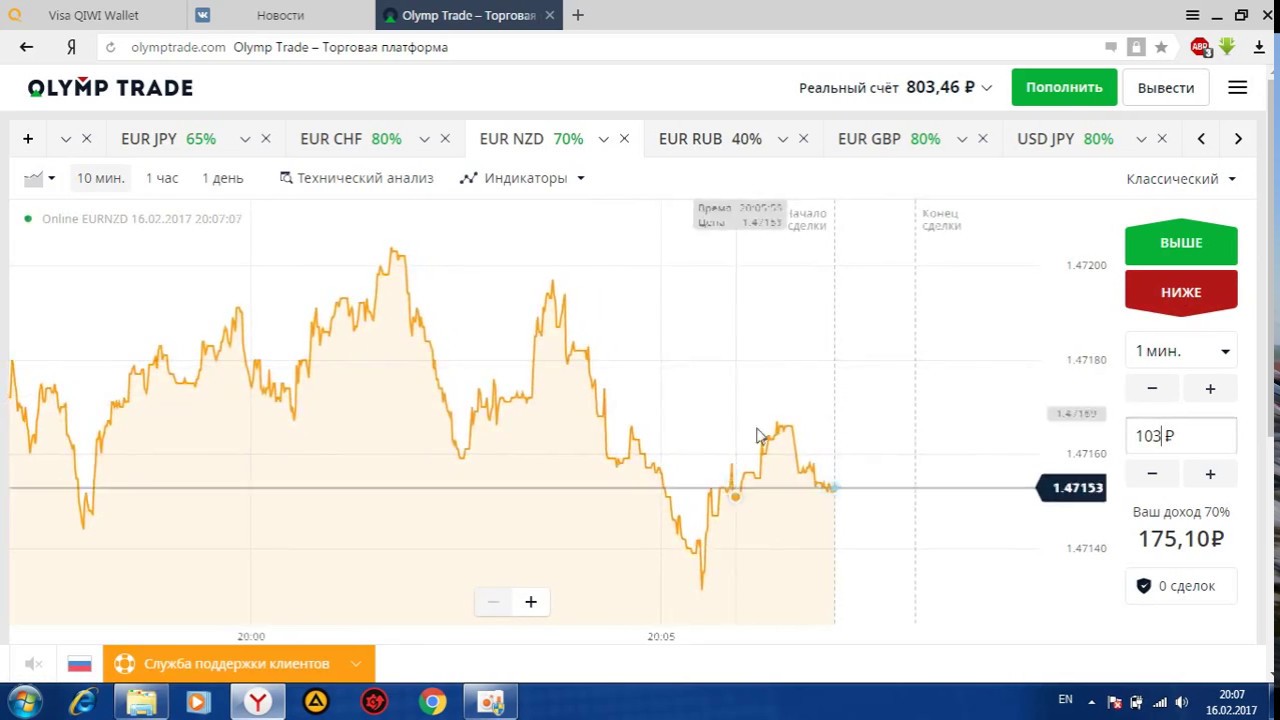Open 0 сделок deals list
1280x720 pixels.
(1181, 586)
